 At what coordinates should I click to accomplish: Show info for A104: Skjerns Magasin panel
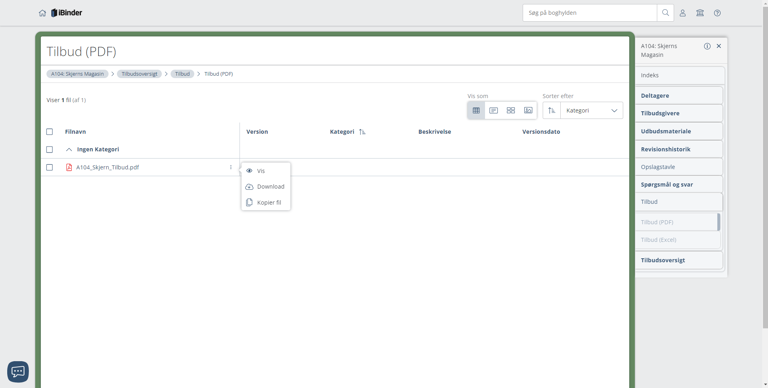[x=707, y=46]
